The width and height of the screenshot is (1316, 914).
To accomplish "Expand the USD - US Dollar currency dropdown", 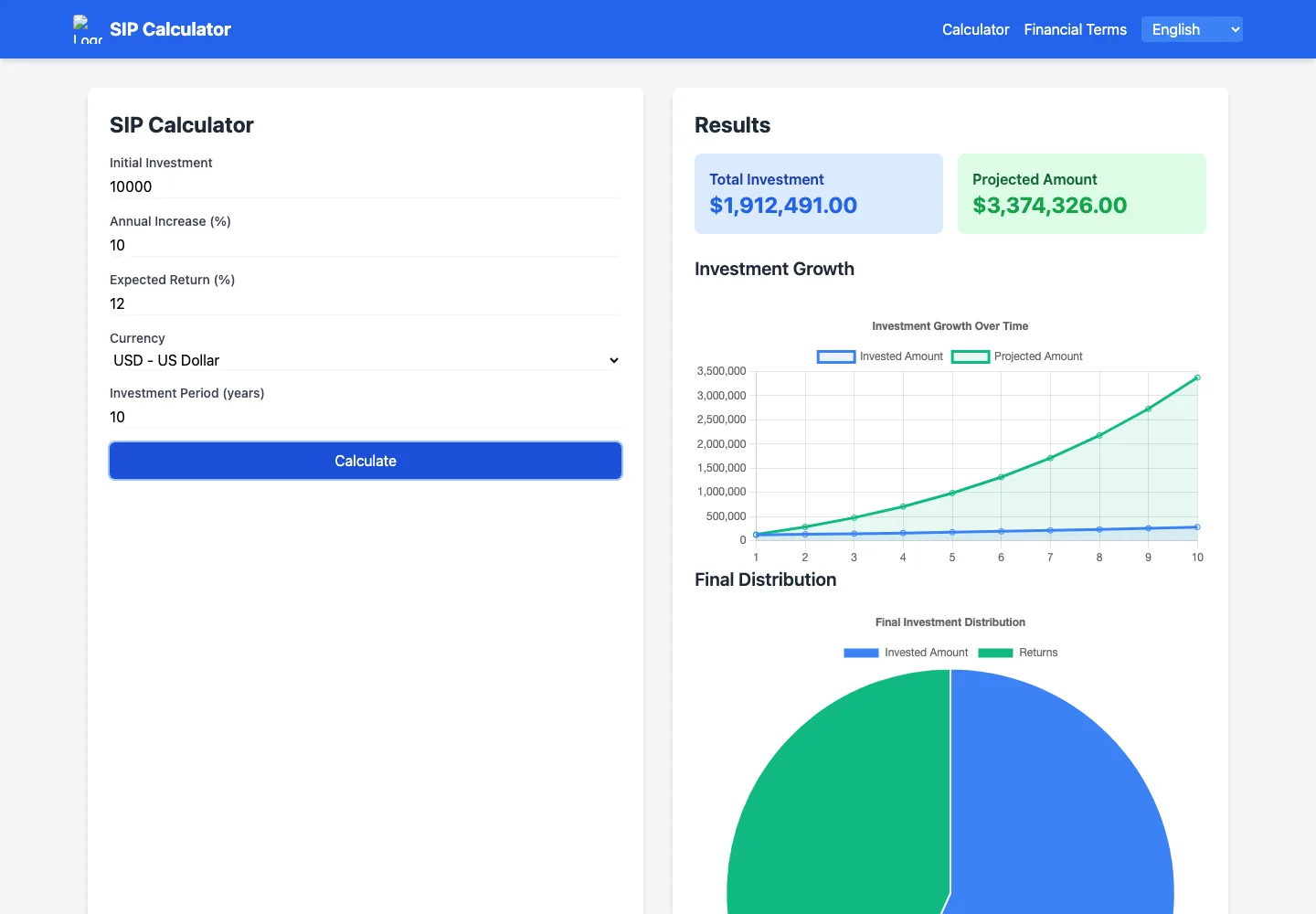I will point(365,360).
